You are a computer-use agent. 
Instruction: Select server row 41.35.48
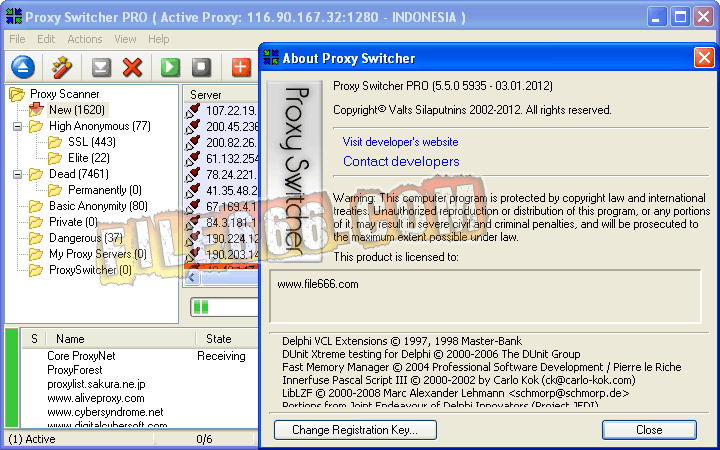click(221, 190)
